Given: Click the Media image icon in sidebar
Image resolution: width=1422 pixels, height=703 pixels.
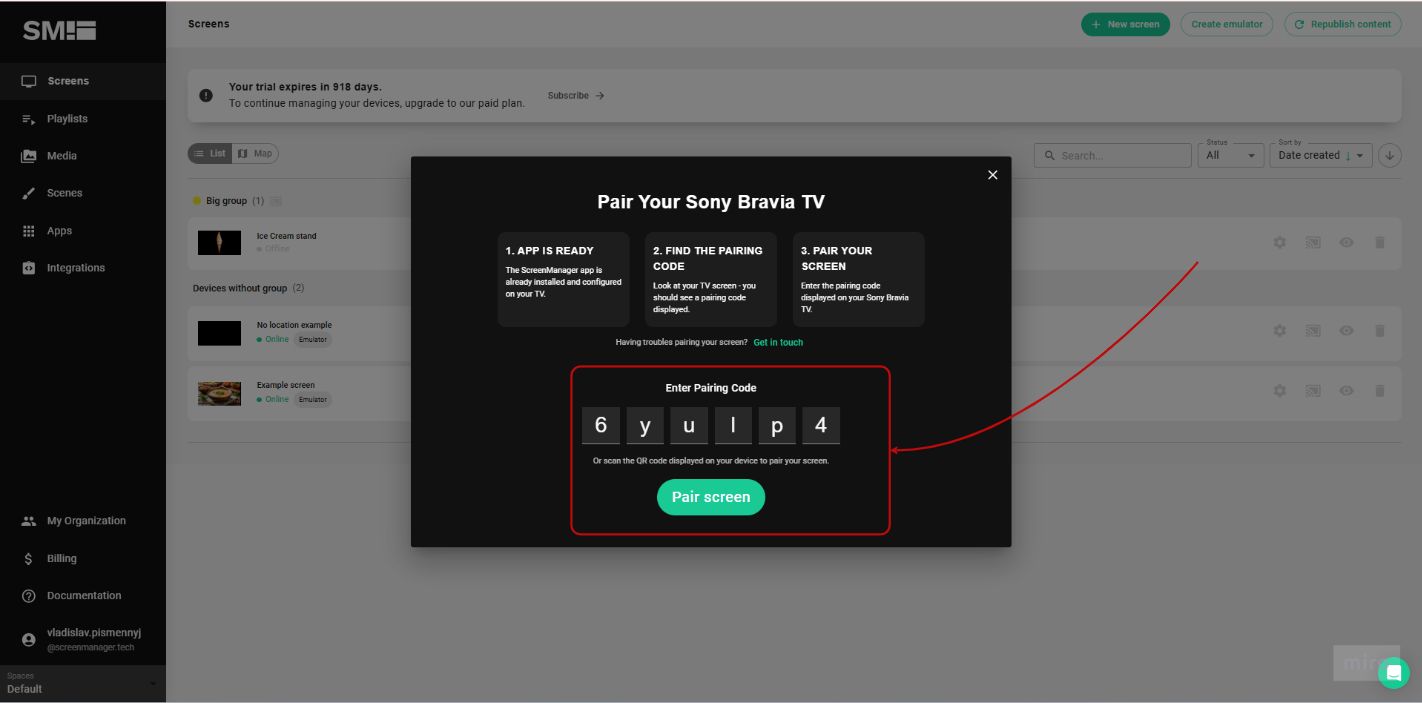Looking at the screenshot, I should click(x=29, y=156).
